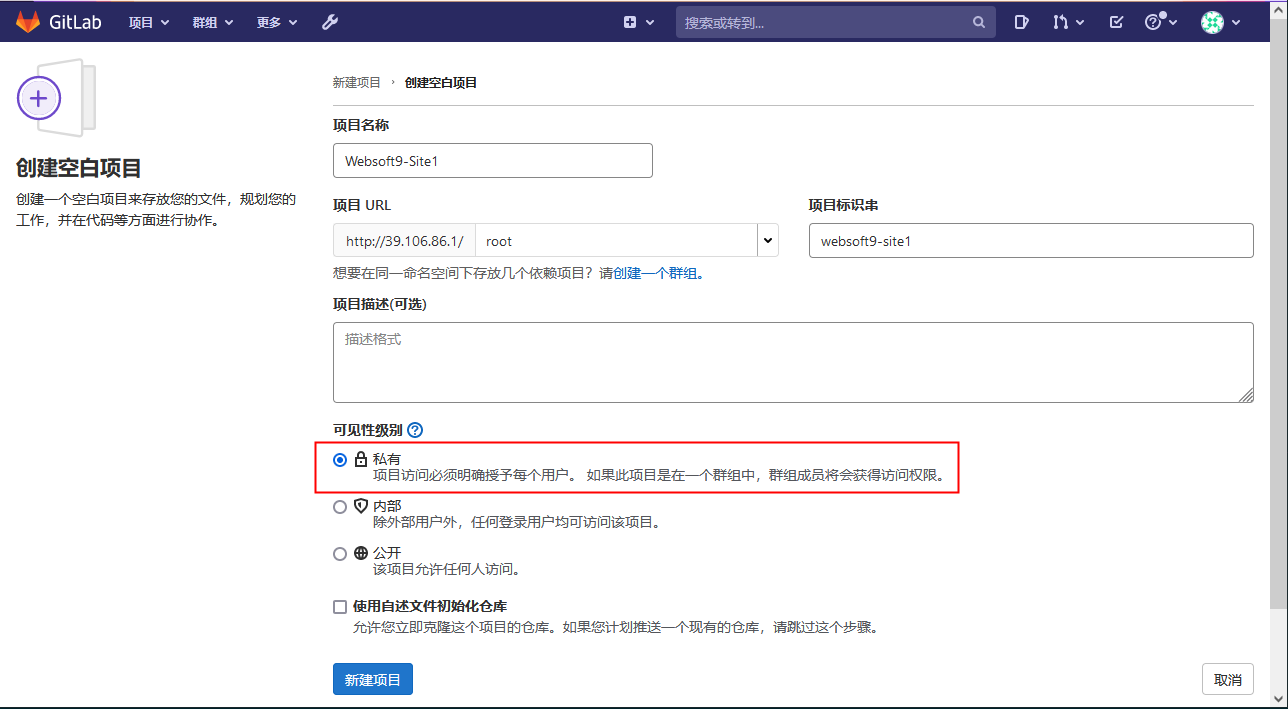1288x709 pixels.
Task: Open the 群组 menu
Action: (212, 22)
